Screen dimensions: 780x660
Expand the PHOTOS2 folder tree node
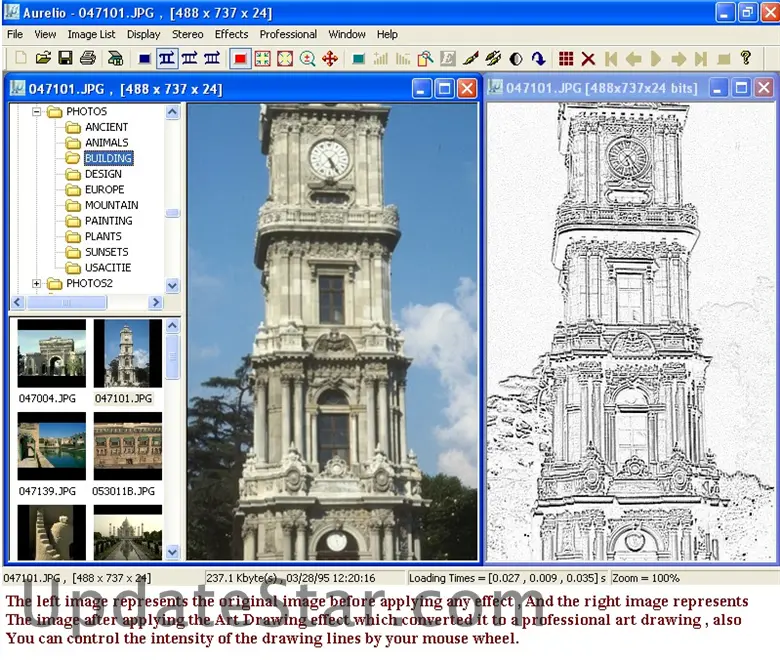(37, 283)
